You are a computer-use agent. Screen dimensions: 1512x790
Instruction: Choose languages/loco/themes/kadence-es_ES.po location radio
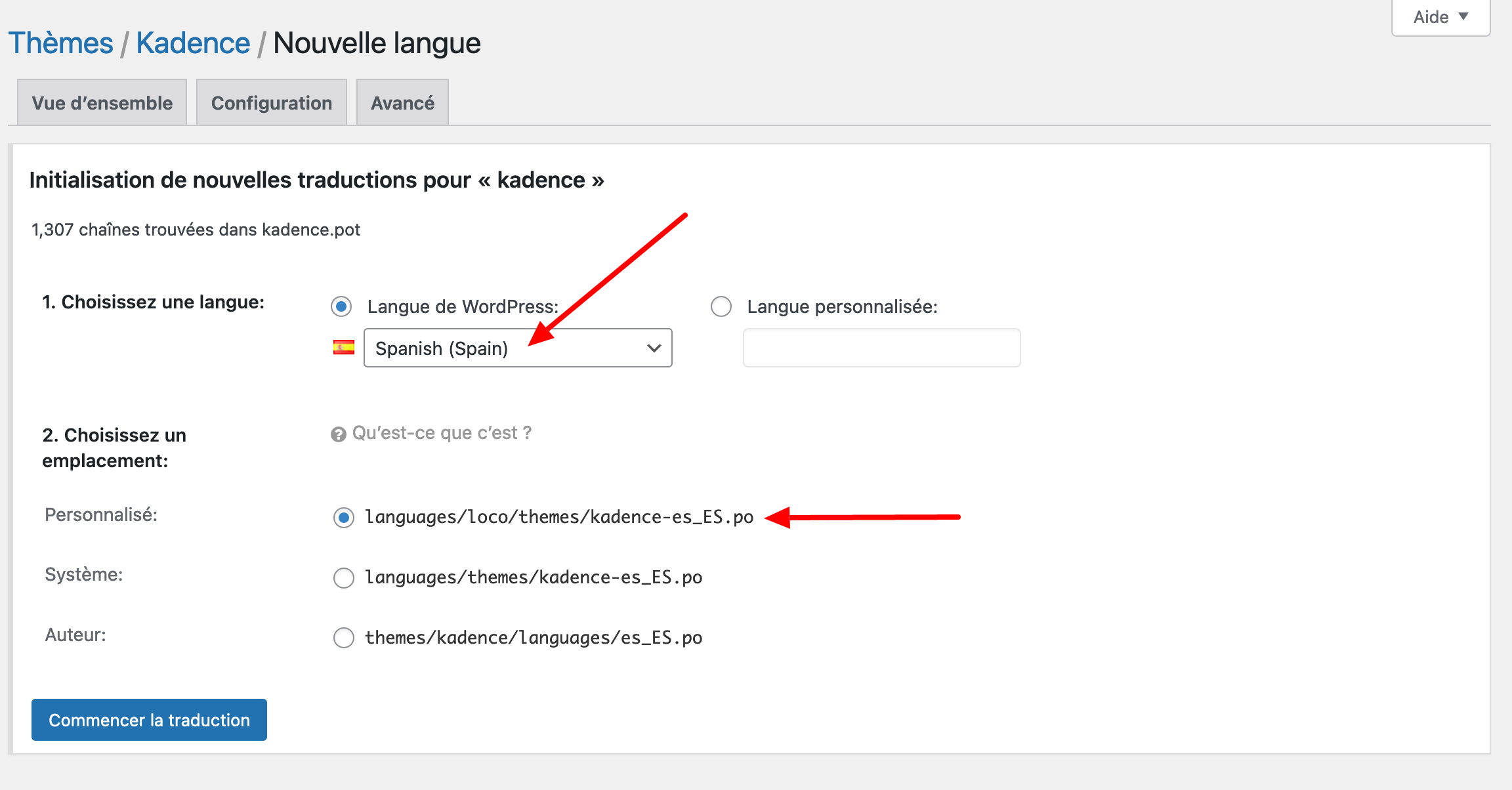click(344, 518)
